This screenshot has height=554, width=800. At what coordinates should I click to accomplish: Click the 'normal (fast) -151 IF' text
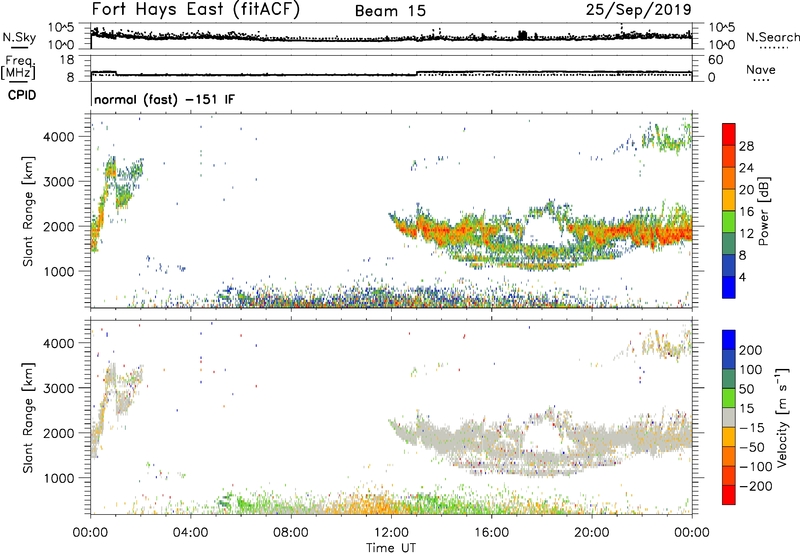(164, 99)
